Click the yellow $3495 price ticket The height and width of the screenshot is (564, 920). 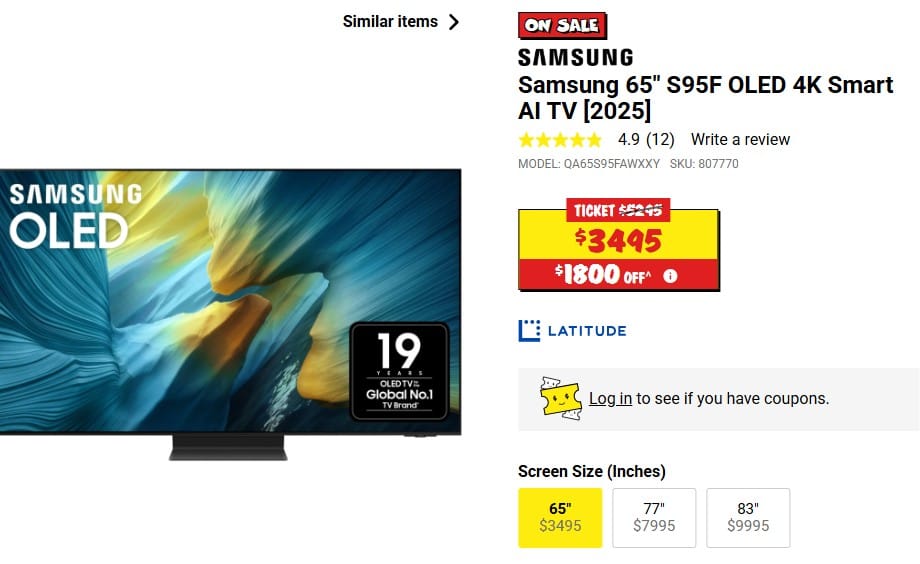tap(619, 245)
